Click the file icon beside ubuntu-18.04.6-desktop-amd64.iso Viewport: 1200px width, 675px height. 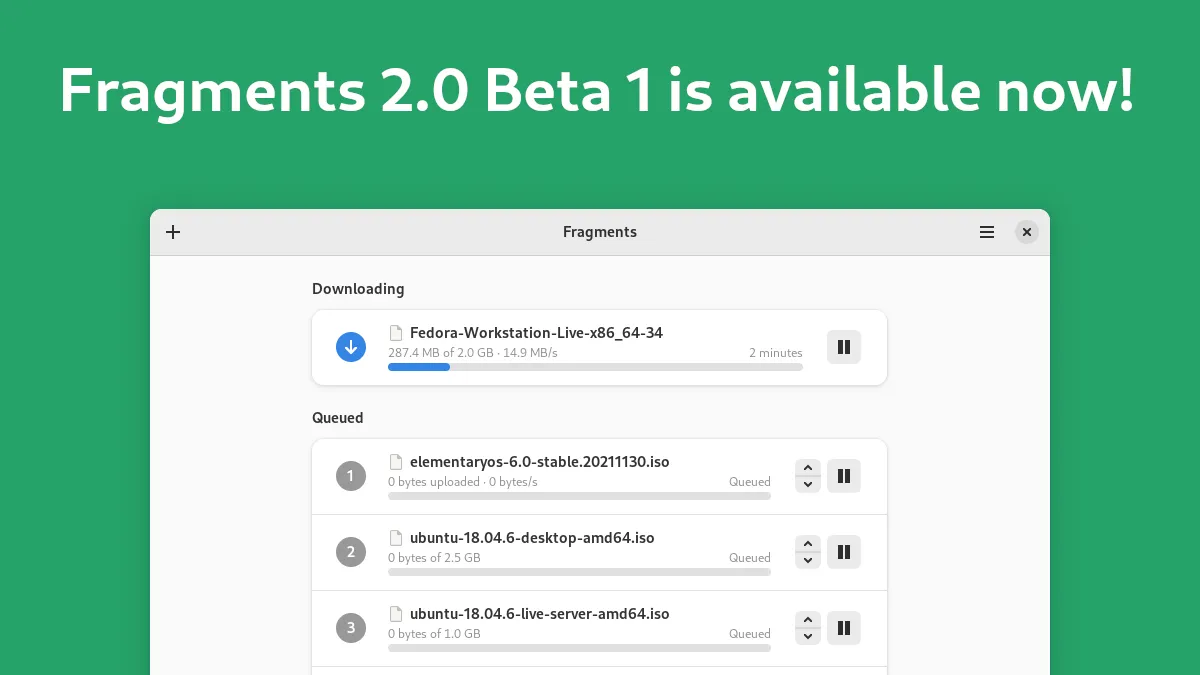coord(396,538)
